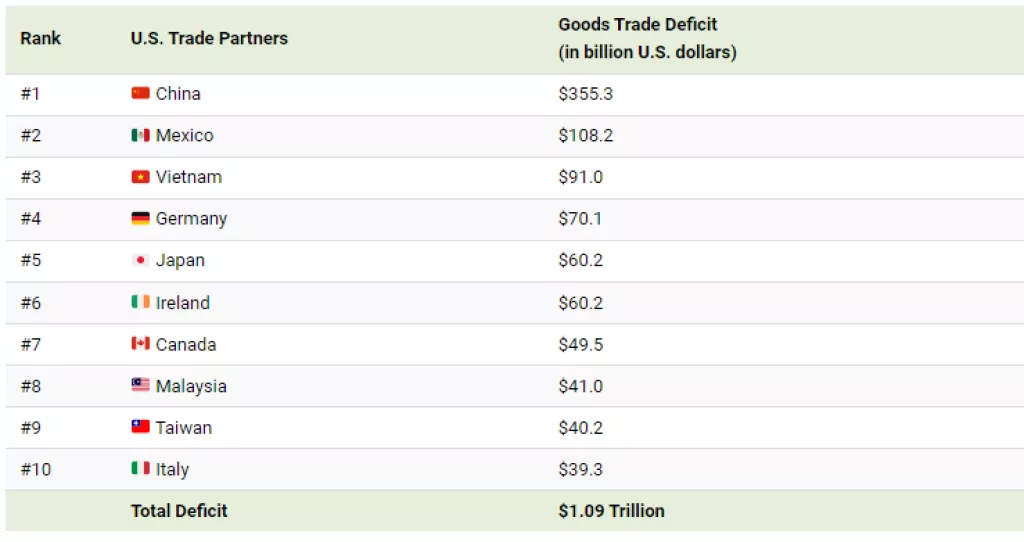Click the Vietnam flag icon

140,177
